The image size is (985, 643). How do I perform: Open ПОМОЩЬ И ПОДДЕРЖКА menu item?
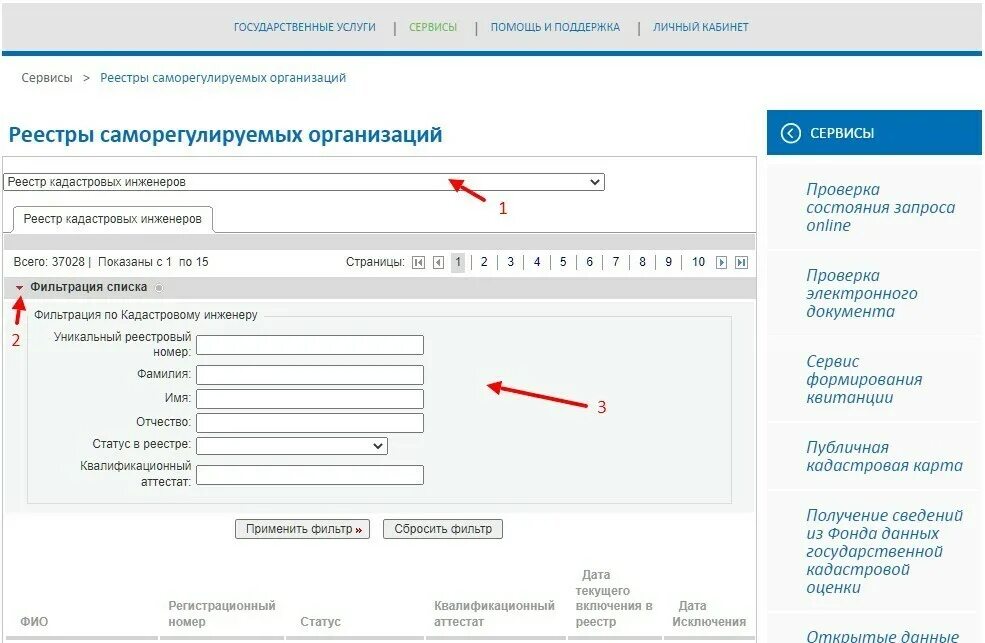click(x=555, y=27)
